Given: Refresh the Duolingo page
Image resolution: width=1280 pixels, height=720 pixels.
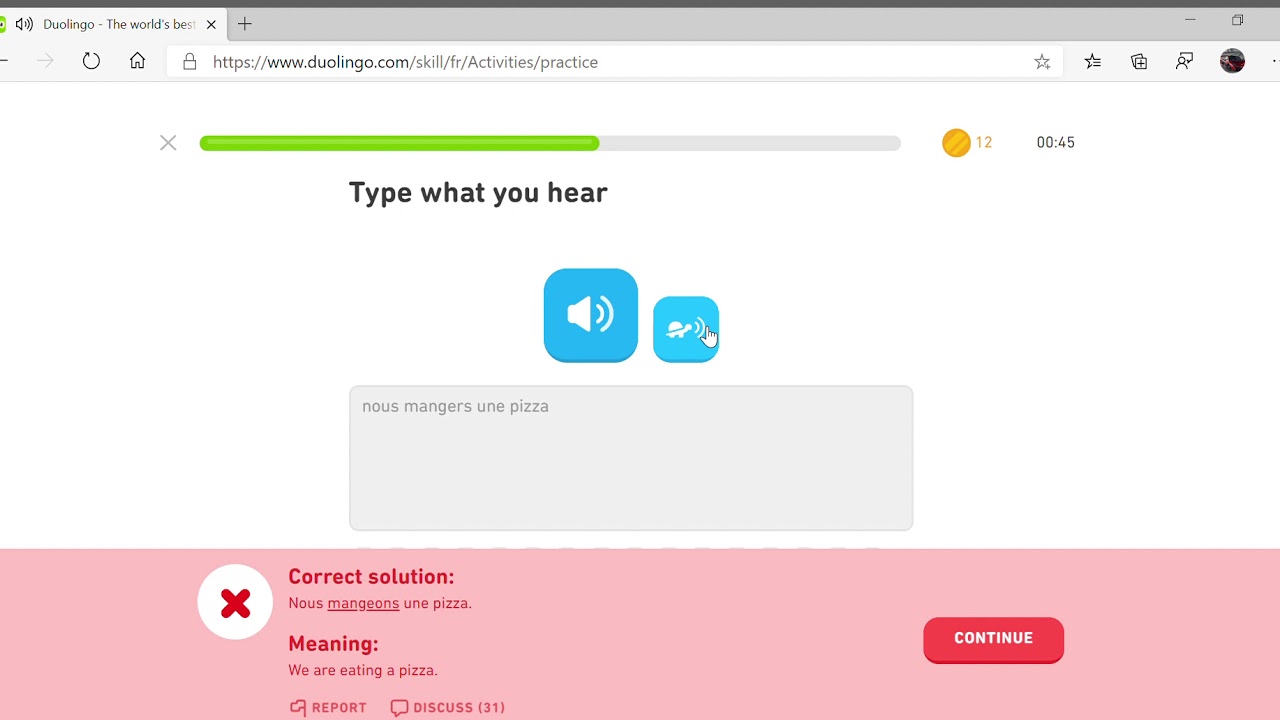Looking at the screenshot, I should point(91,62).
